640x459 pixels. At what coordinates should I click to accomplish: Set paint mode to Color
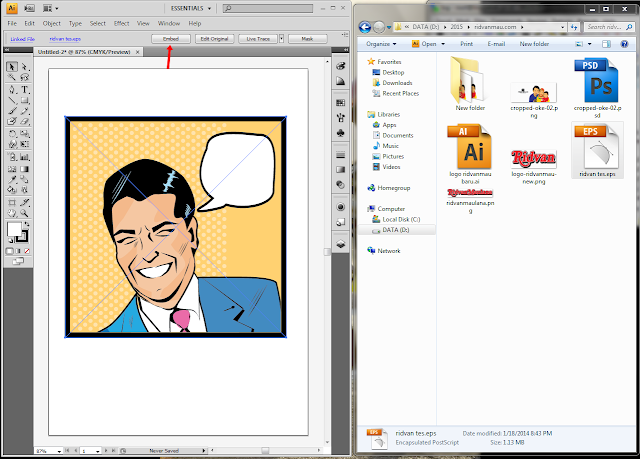pos(9,251)
